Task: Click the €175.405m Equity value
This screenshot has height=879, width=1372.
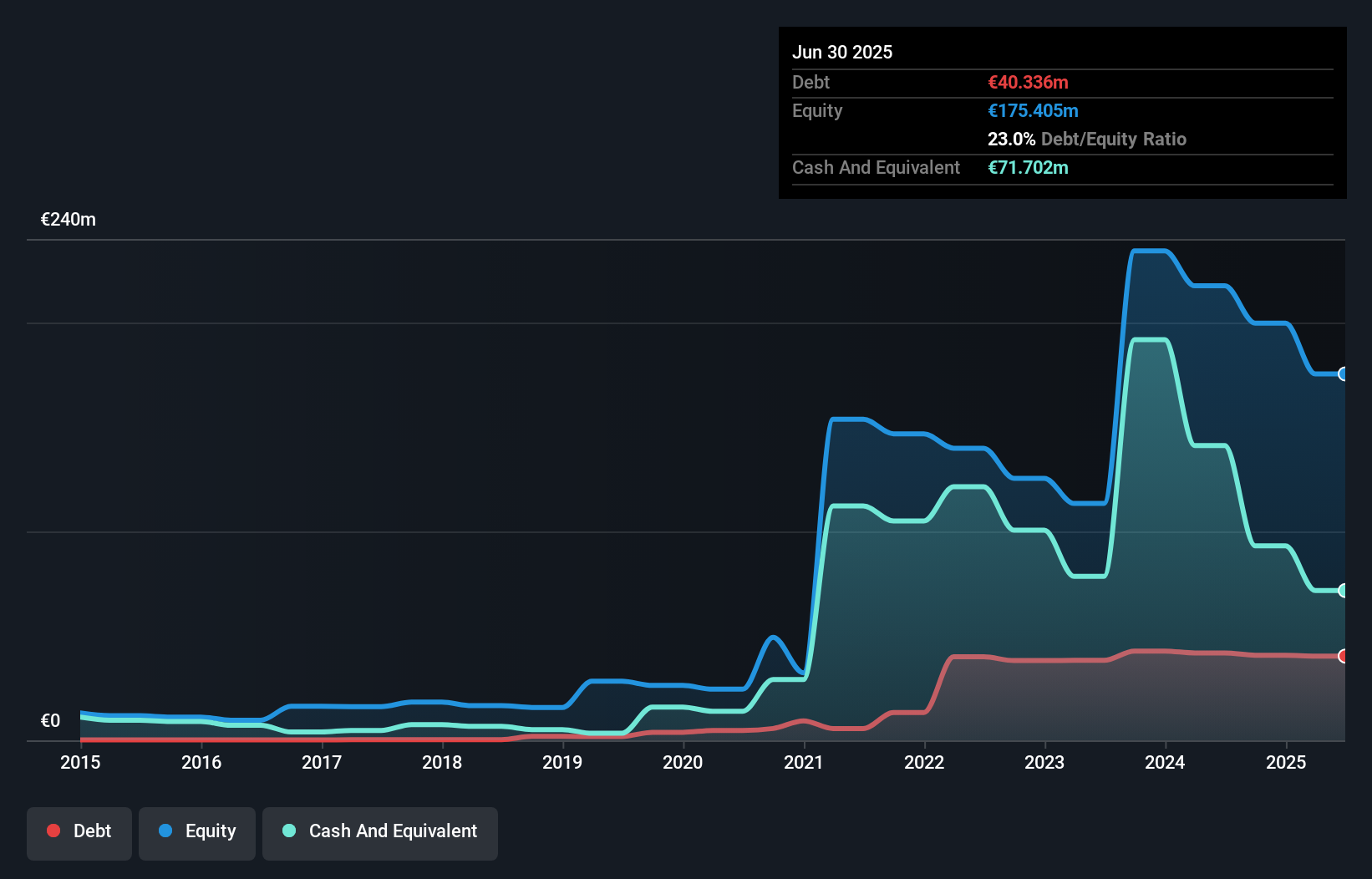Action: coord(1034,110)
